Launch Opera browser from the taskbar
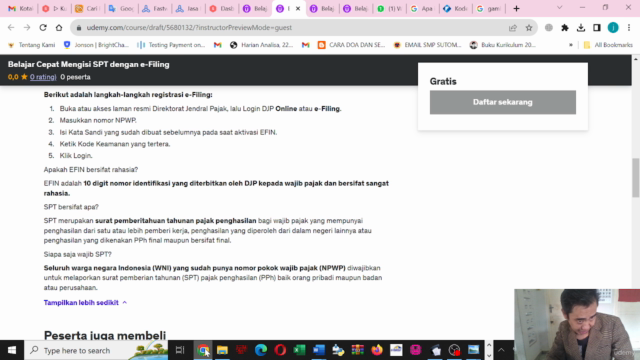The image size is (640, 360). [x=280, y=350]
